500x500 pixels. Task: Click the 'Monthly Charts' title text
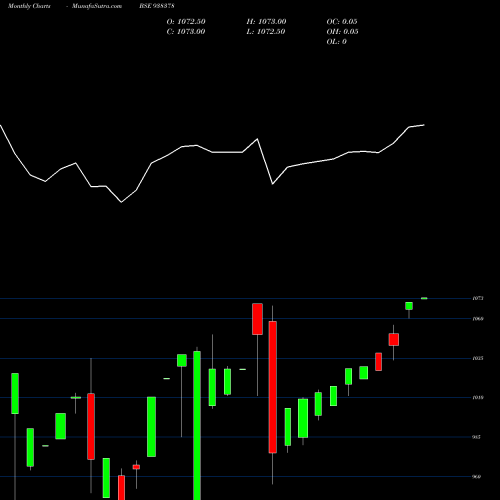(29, 6)
